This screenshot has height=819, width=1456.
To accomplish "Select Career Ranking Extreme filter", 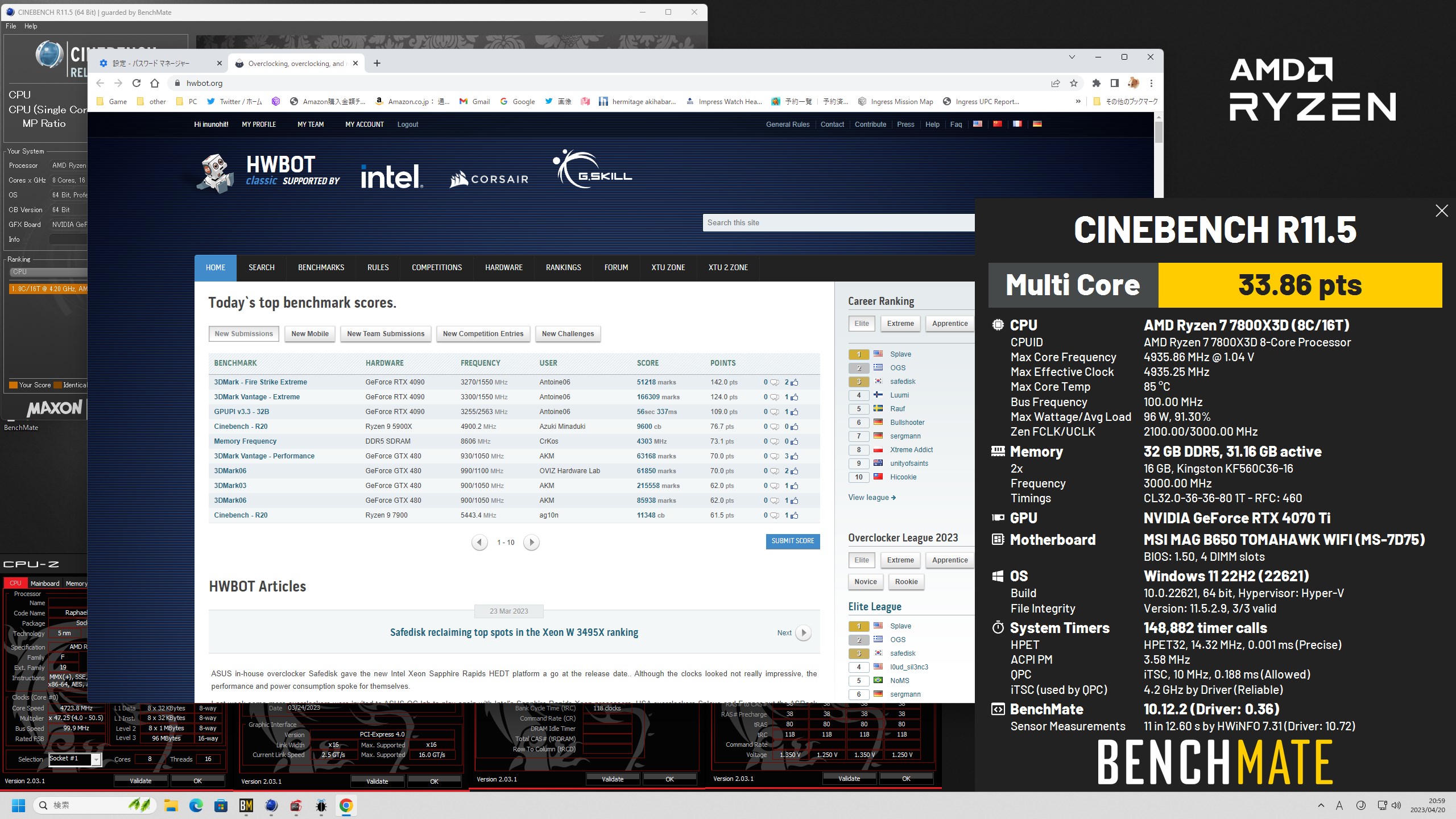I will coord(900,324).
